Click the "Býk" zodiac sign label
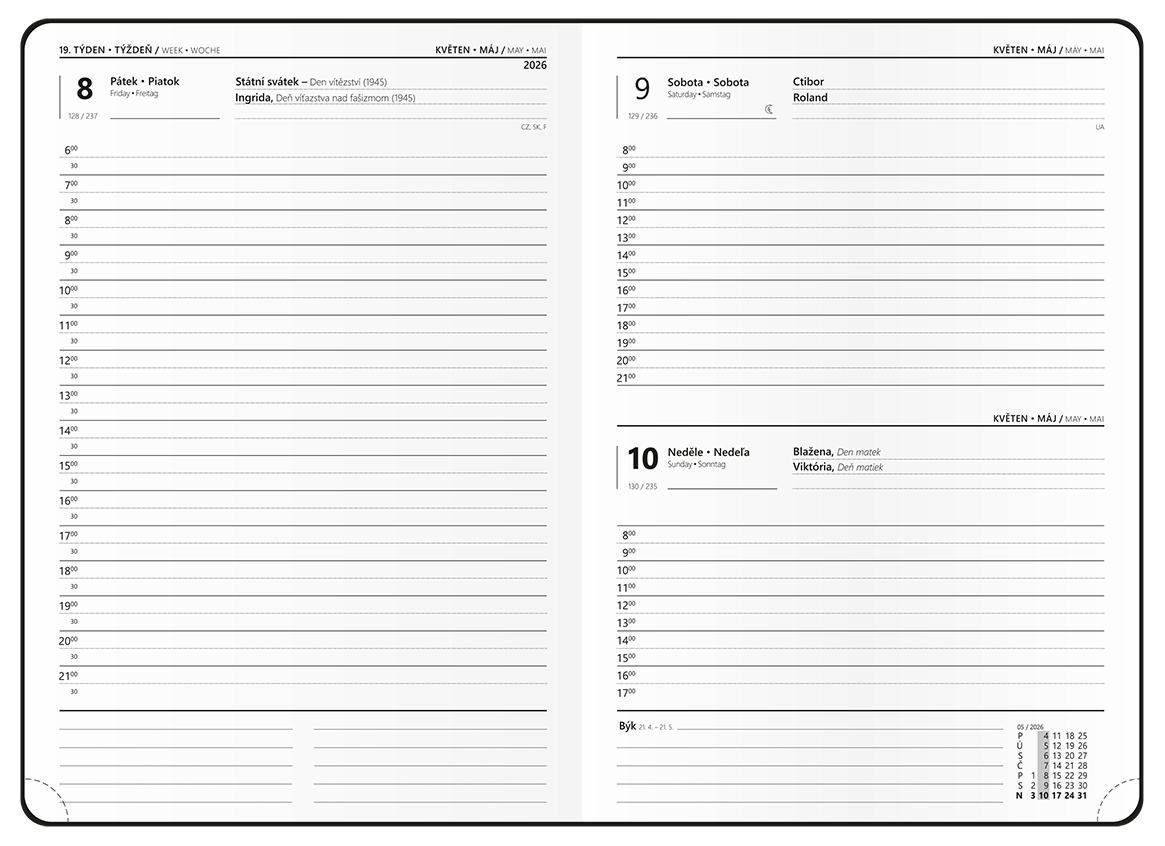This screenshot has height=846, width=1165. click(627, 726)
